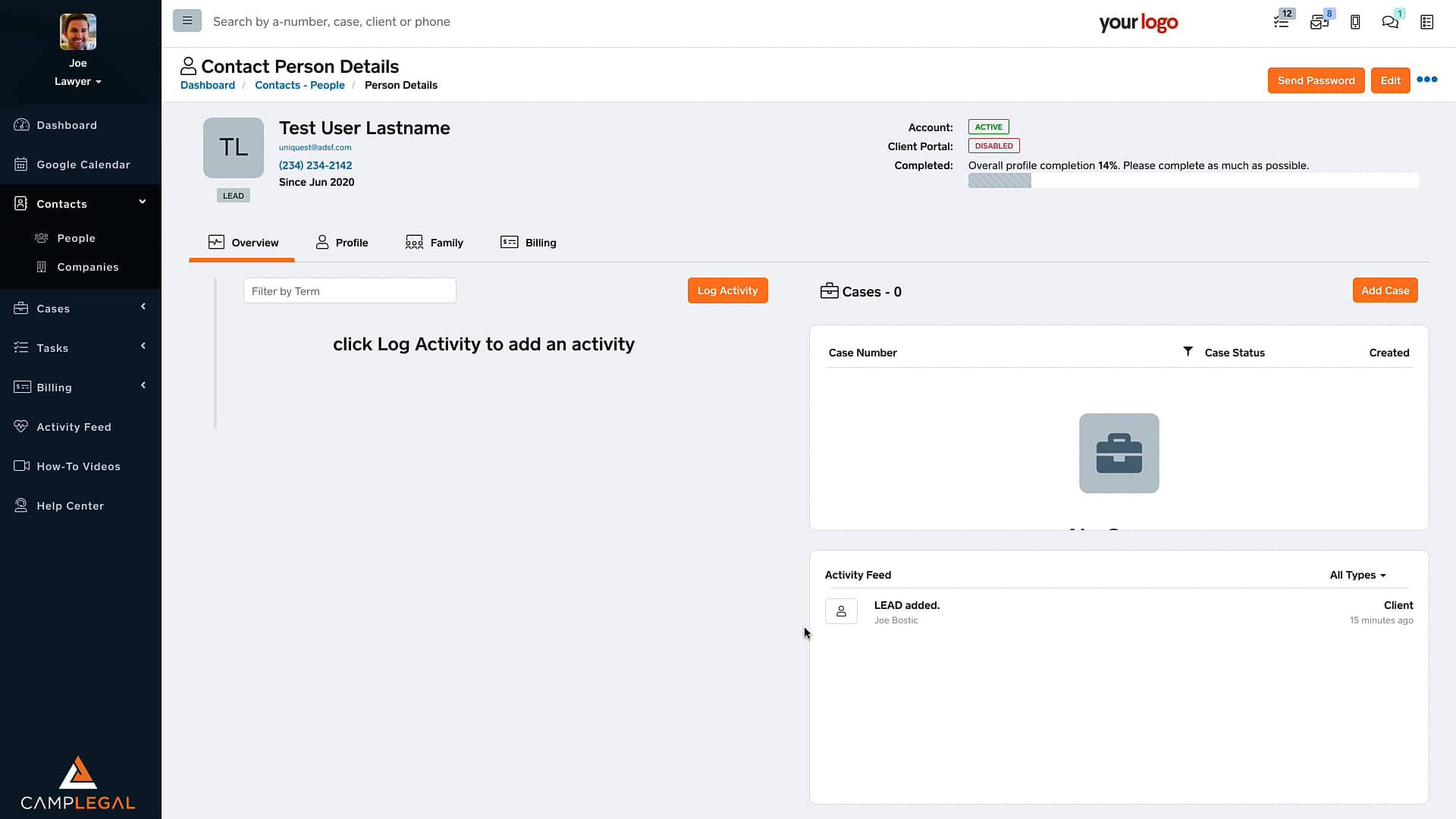This screenshot has height=819, width=1456.
Task: Toggle the hamburger menu beside the search bar
Action: click(x=187, y=20)
